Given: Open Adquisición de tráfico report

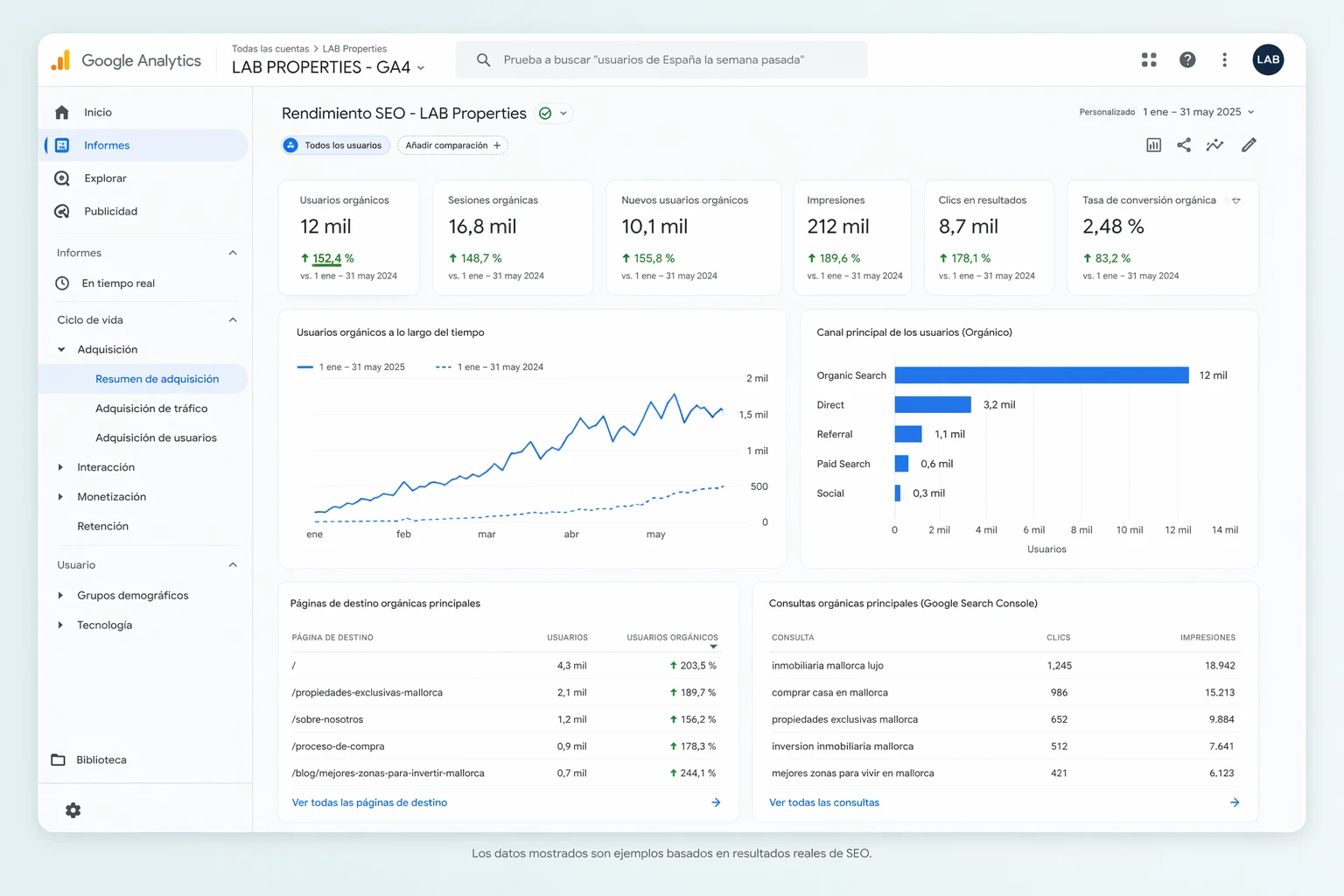Looking at the screenshot, I should coord(151,409).
